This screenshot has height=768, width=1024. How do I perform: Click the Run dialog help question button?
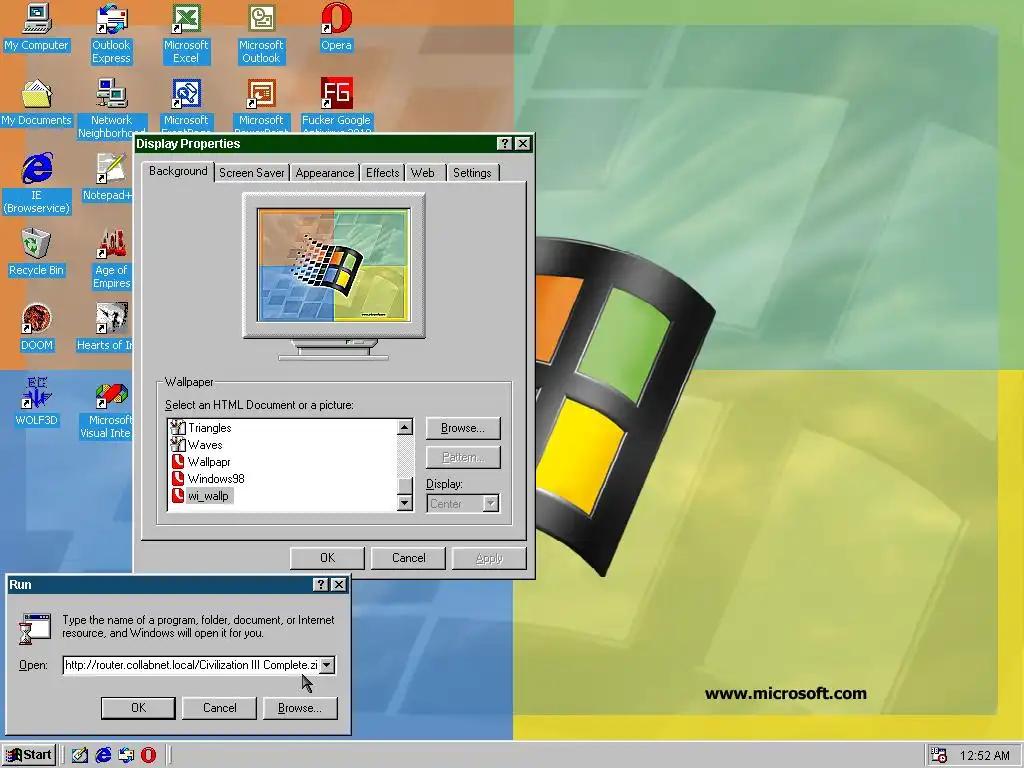point(321,584)
